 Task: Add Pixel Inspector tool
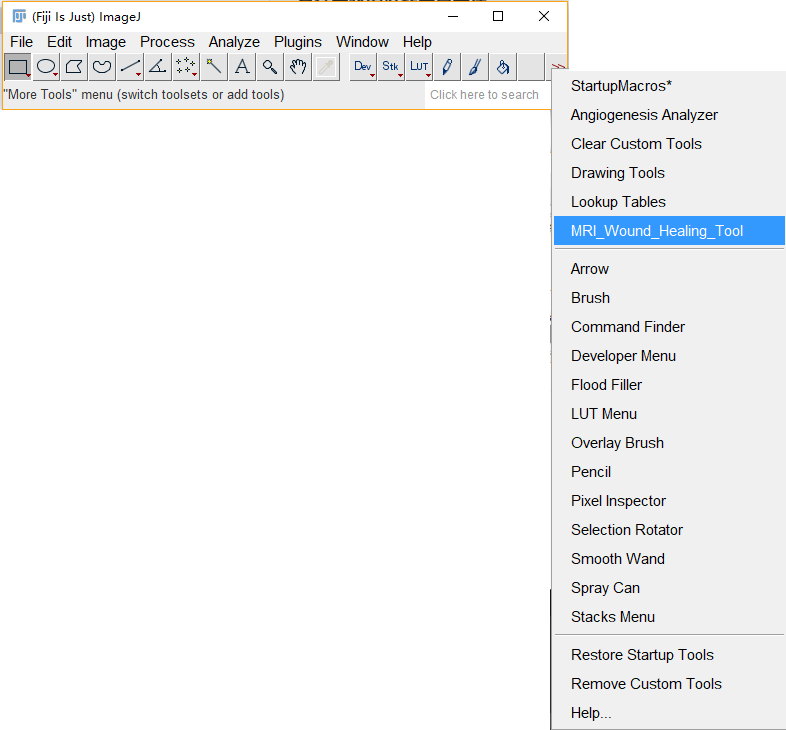669,501
